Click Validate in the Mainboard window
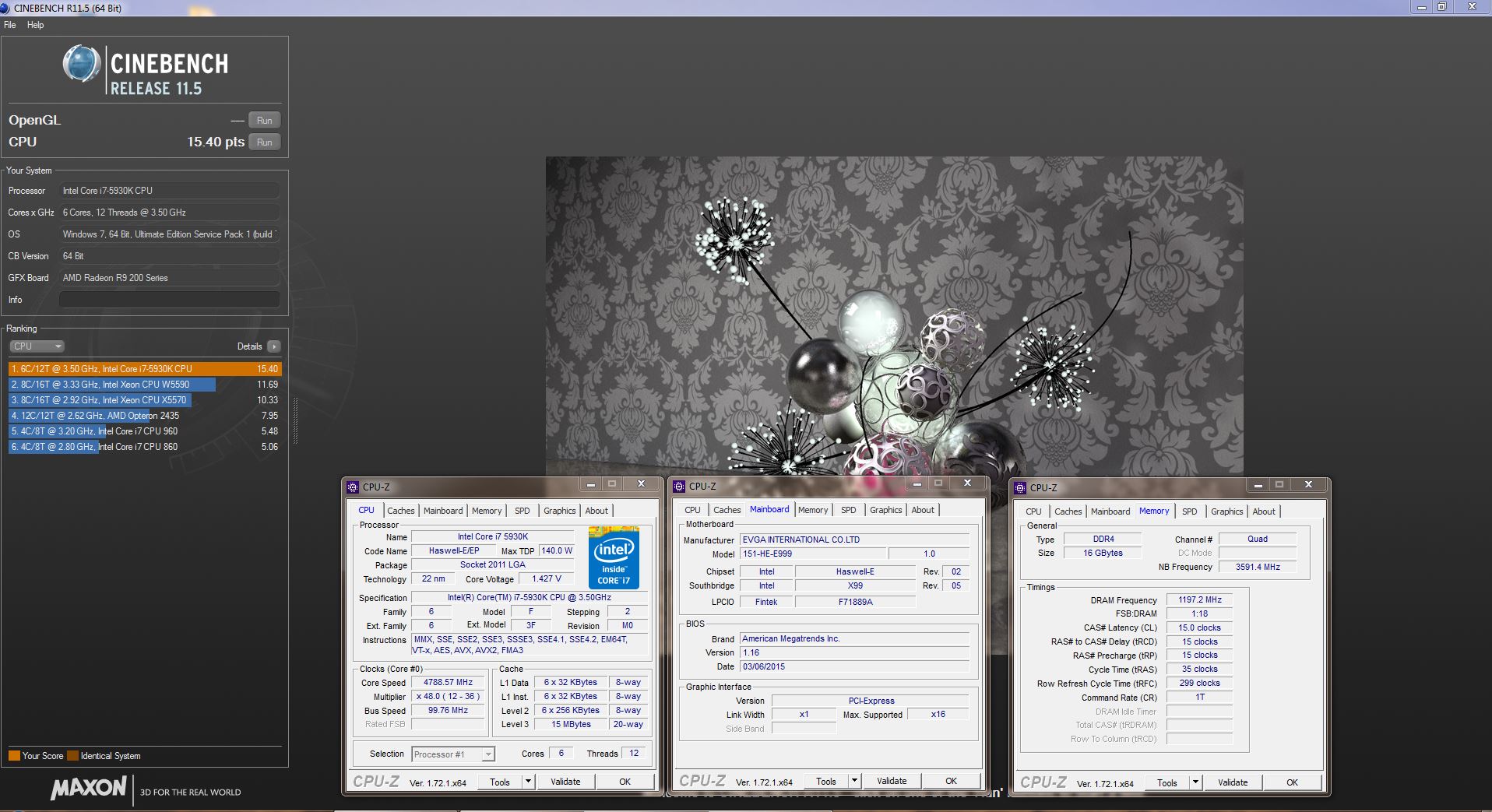Screen dimensions: 1492x812 (892, 781)
